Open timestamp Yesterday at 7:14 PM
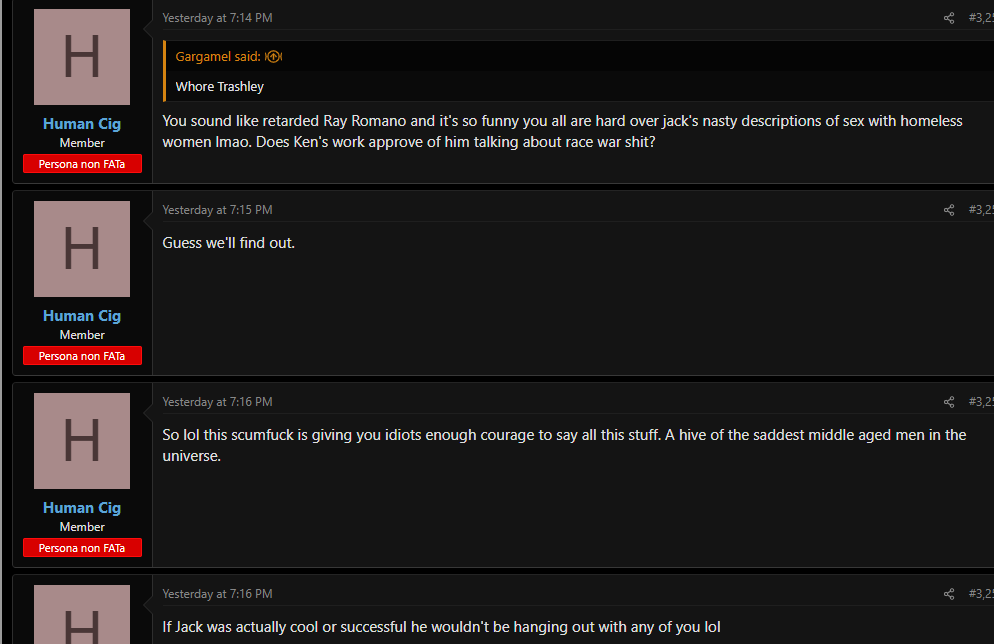The height and width of the screenshot is (644, 994). [x=217, y=18]
